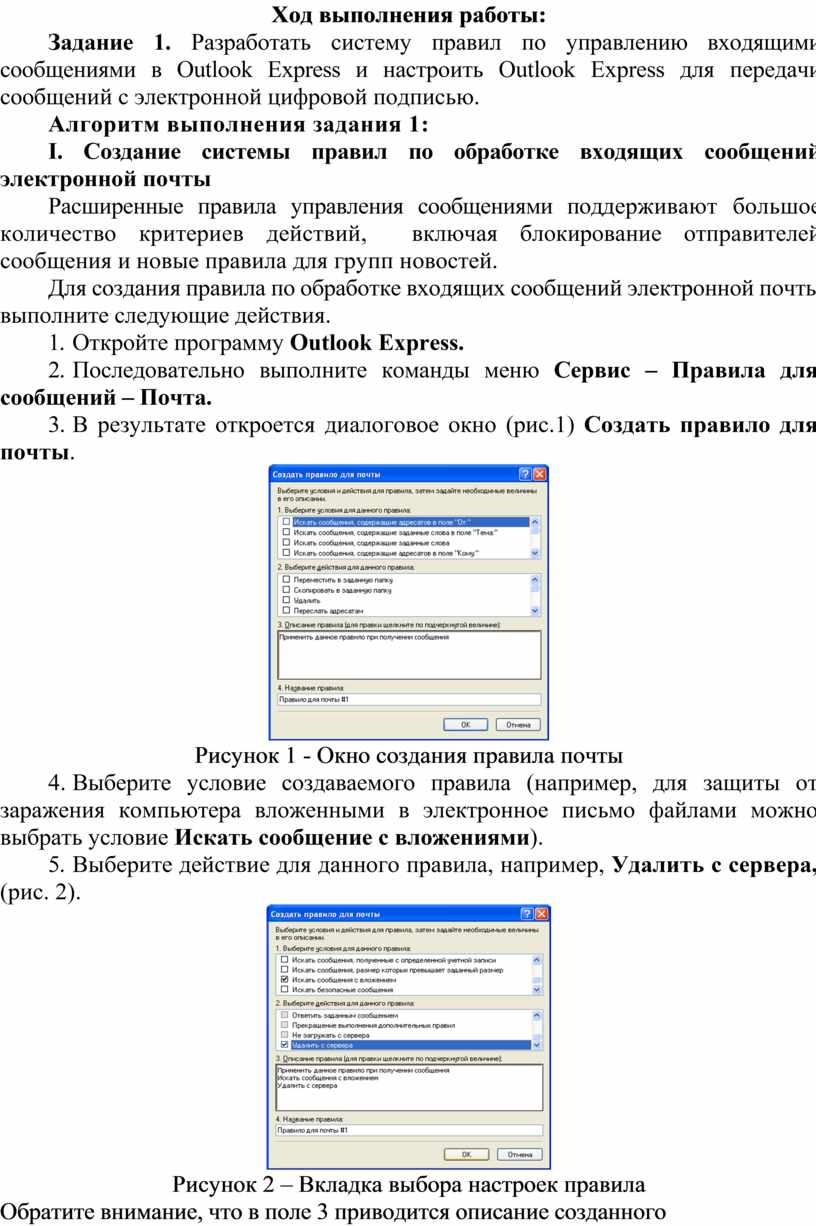Screen dimensions: 816x1226
Task: Check the condition with addressees in the "От:" field
Action: [287, 522]
